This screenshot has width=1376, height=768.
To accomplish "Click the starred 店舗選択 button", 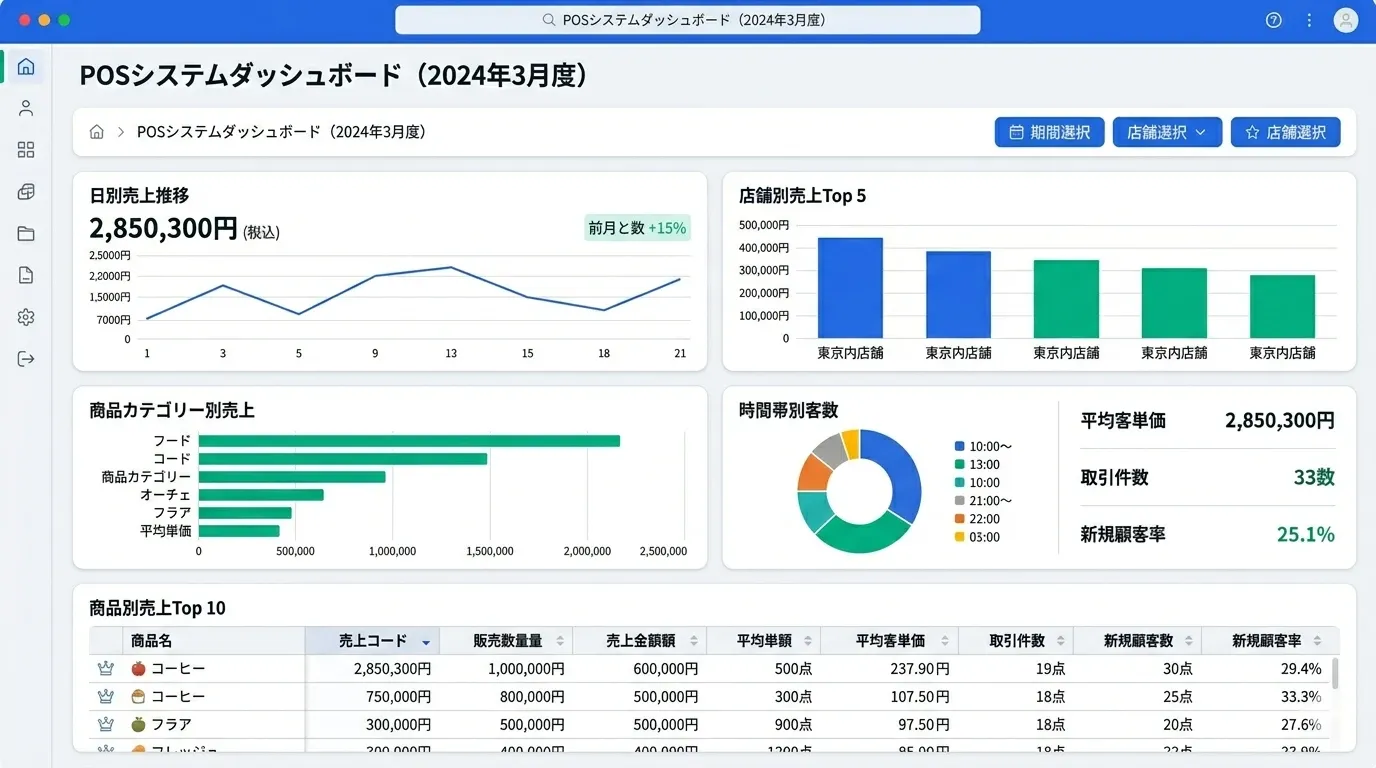I will tap(1285, 132).
